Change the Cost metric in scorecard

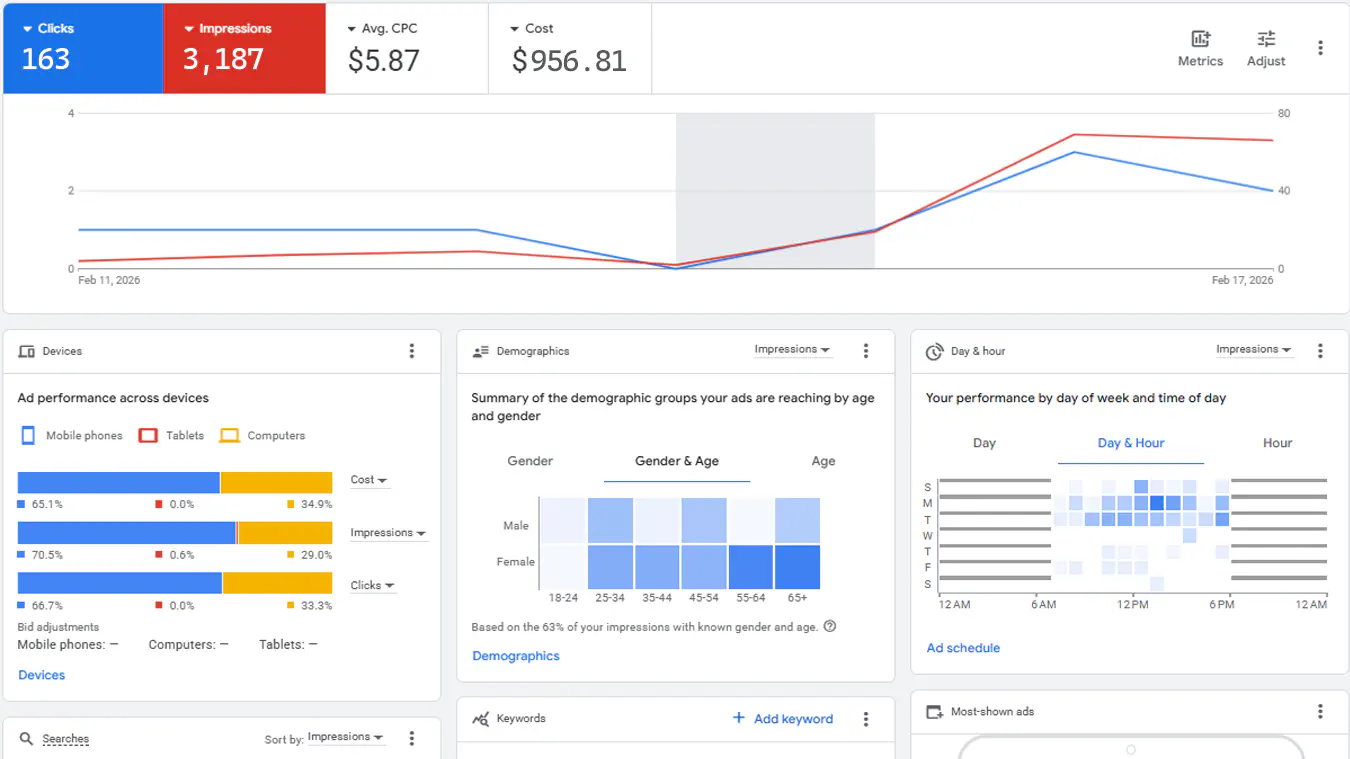point(516,29)
